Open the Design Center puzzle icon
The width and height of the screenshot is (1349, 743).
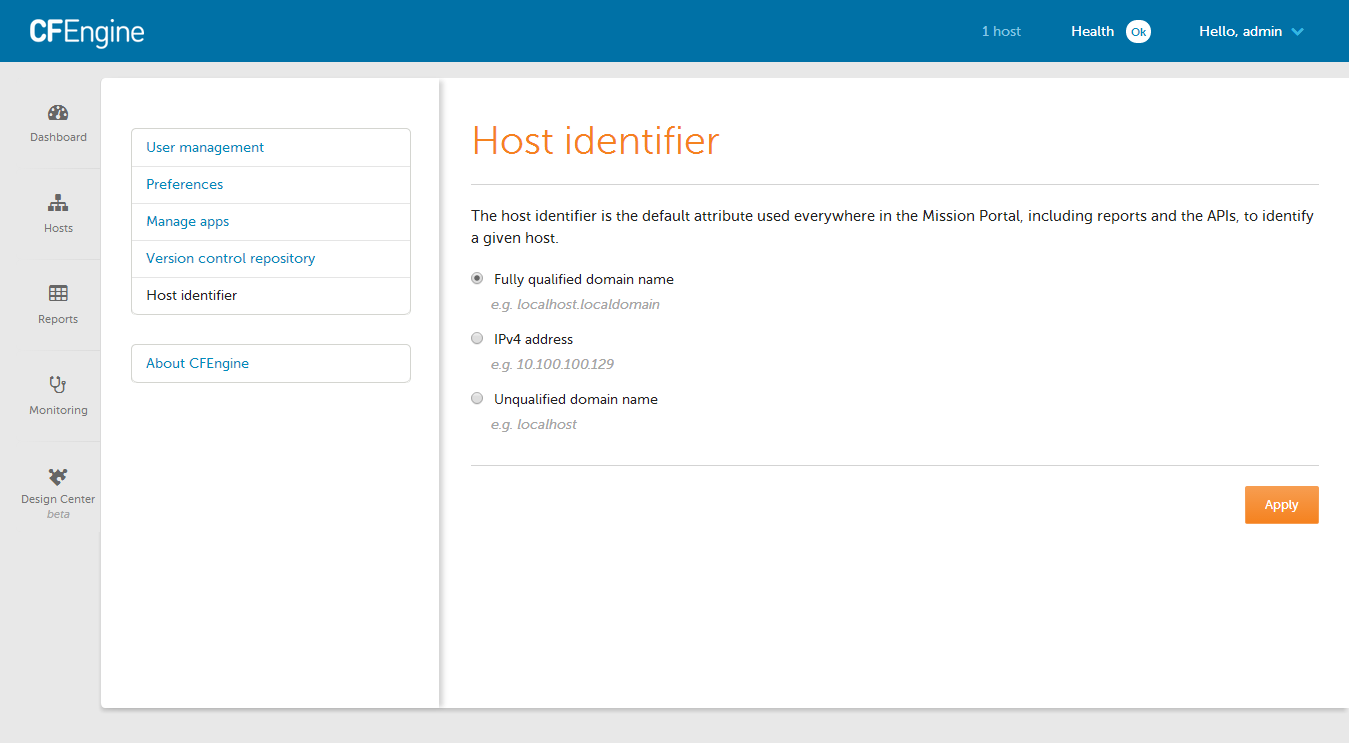58,476
